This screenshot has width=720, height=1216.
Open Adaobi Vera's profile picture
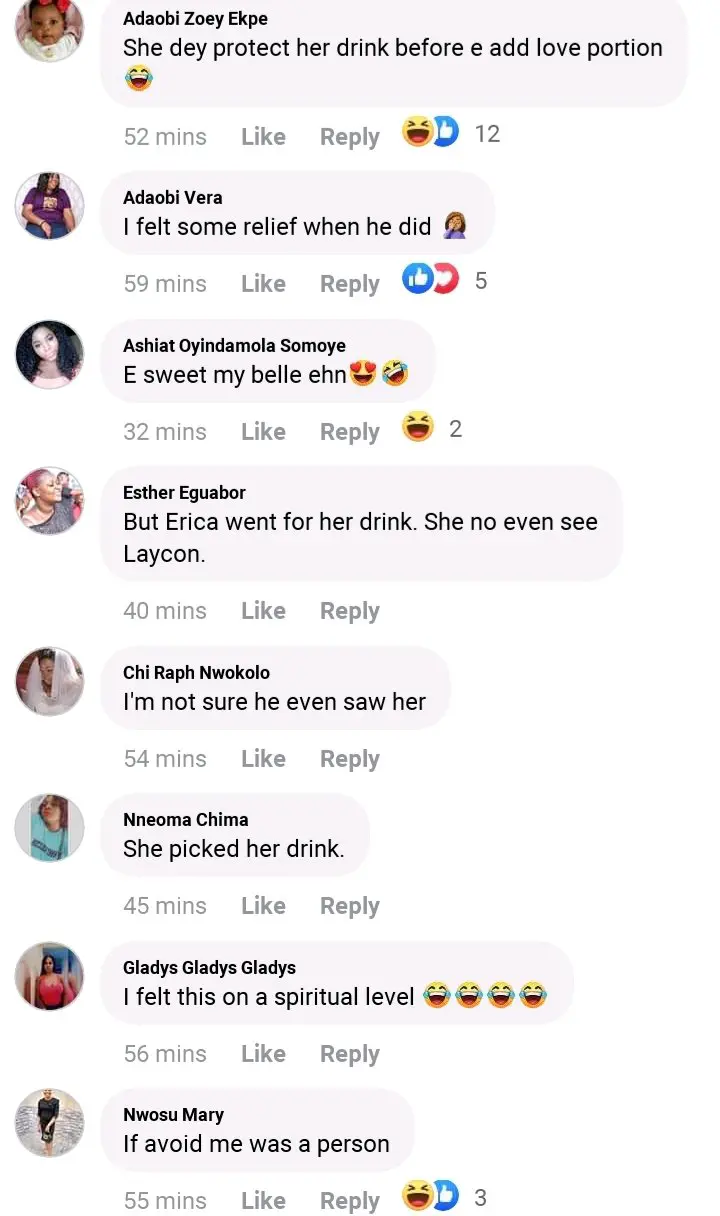tap(50, 206)
